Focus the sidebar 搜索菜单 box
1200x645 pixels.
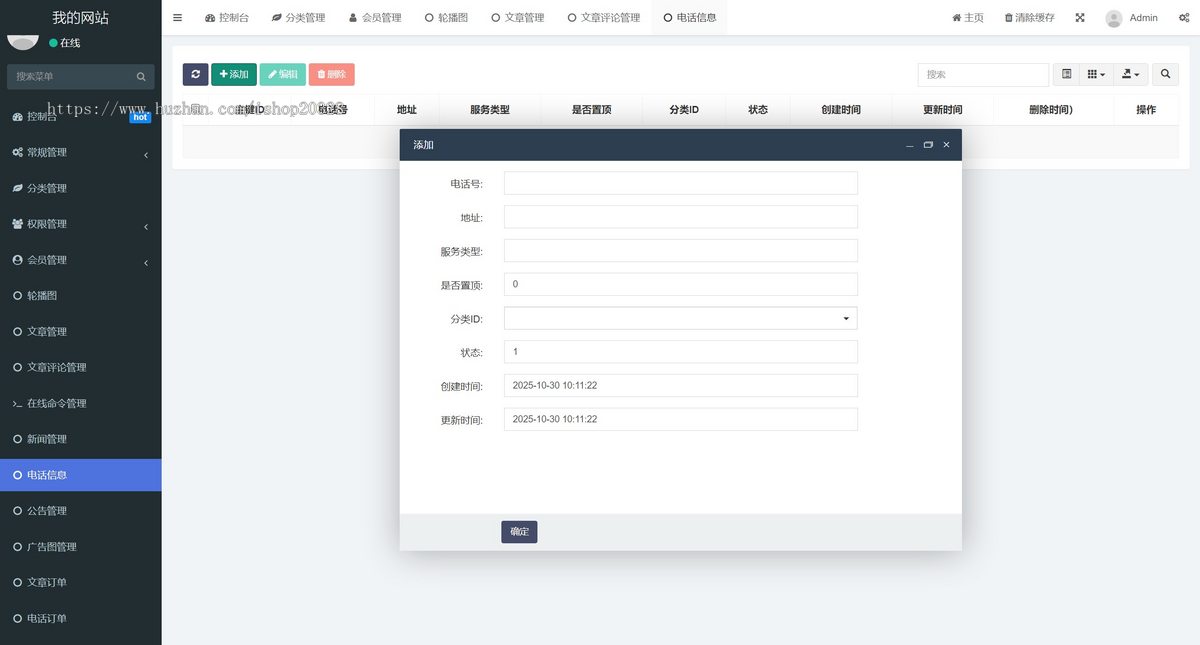(x=70, y=76)
